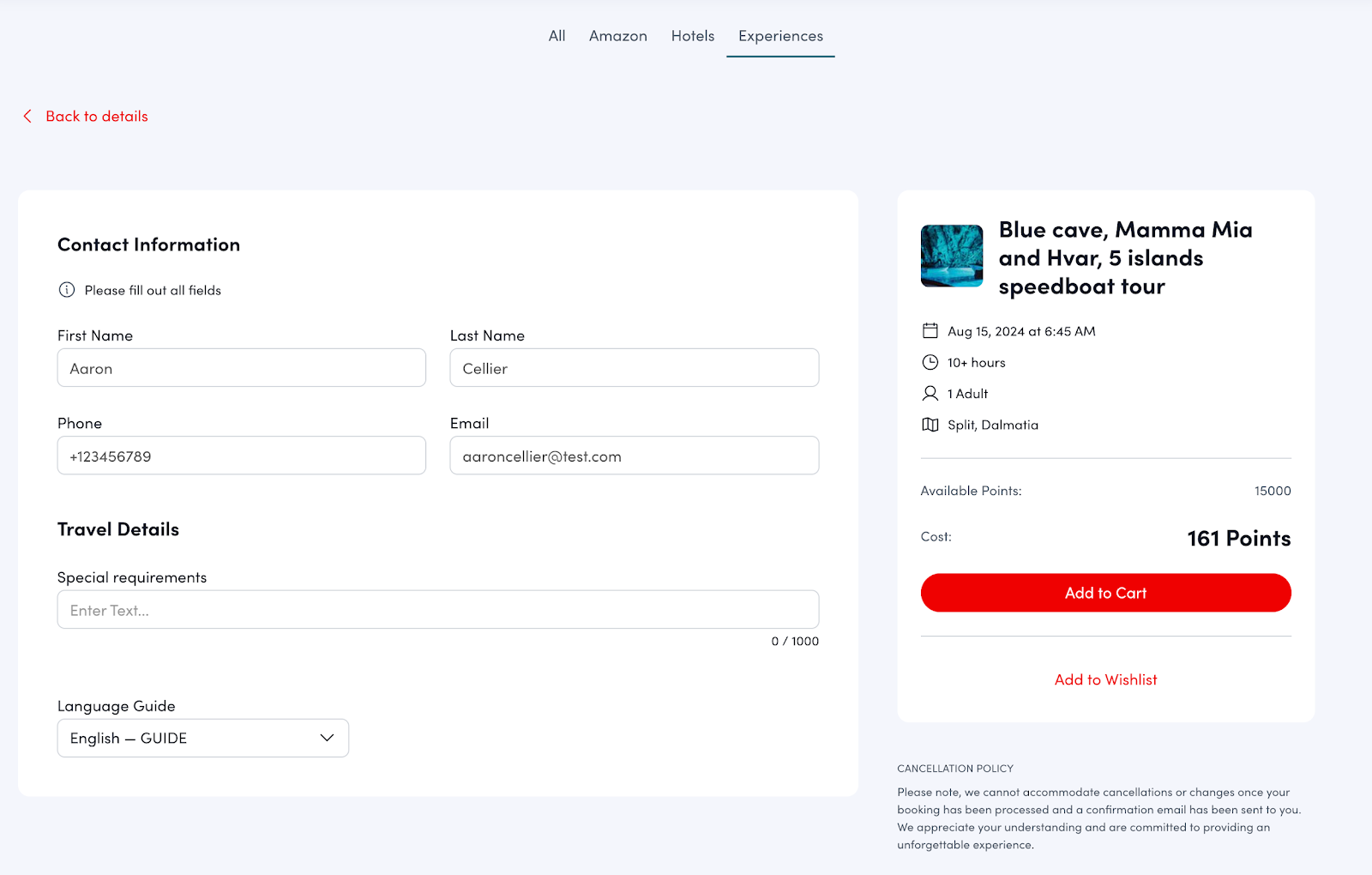Go back via Back to details link

[x=97, y=116]
